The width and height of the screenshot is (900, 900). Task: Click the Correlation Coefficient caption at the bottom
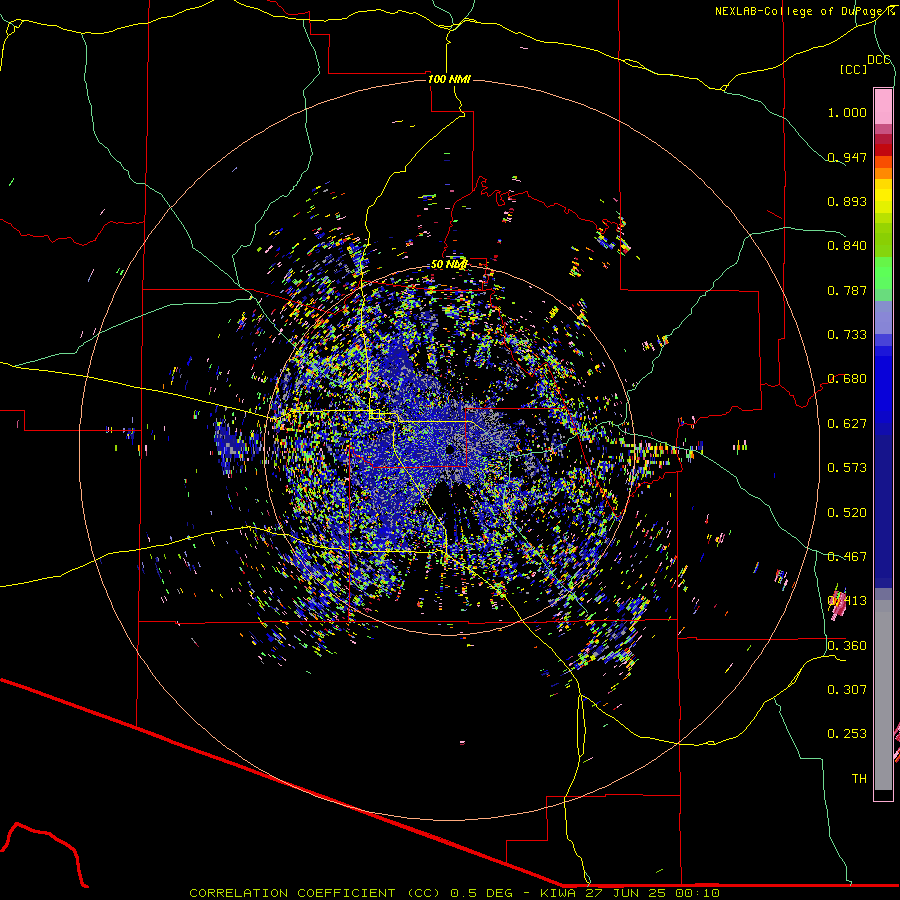tap(455, 893)
